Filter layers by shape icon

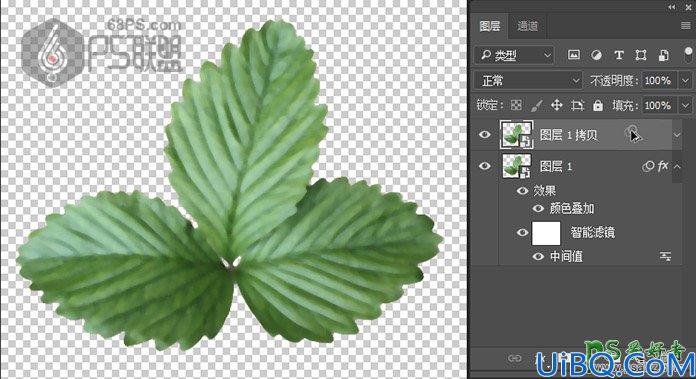click(641, 55)
